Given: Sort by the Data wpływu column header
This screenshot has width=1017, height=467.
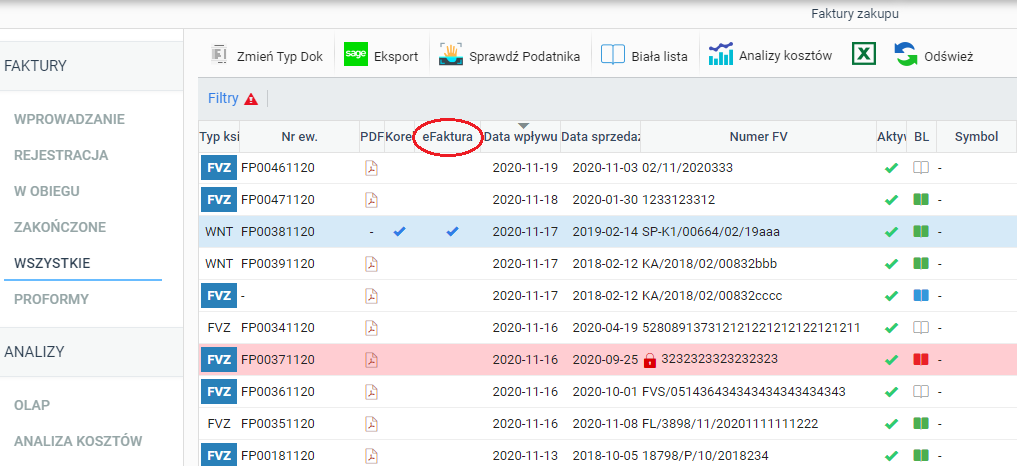Looking at the screenshot, I should pos(521,137).
